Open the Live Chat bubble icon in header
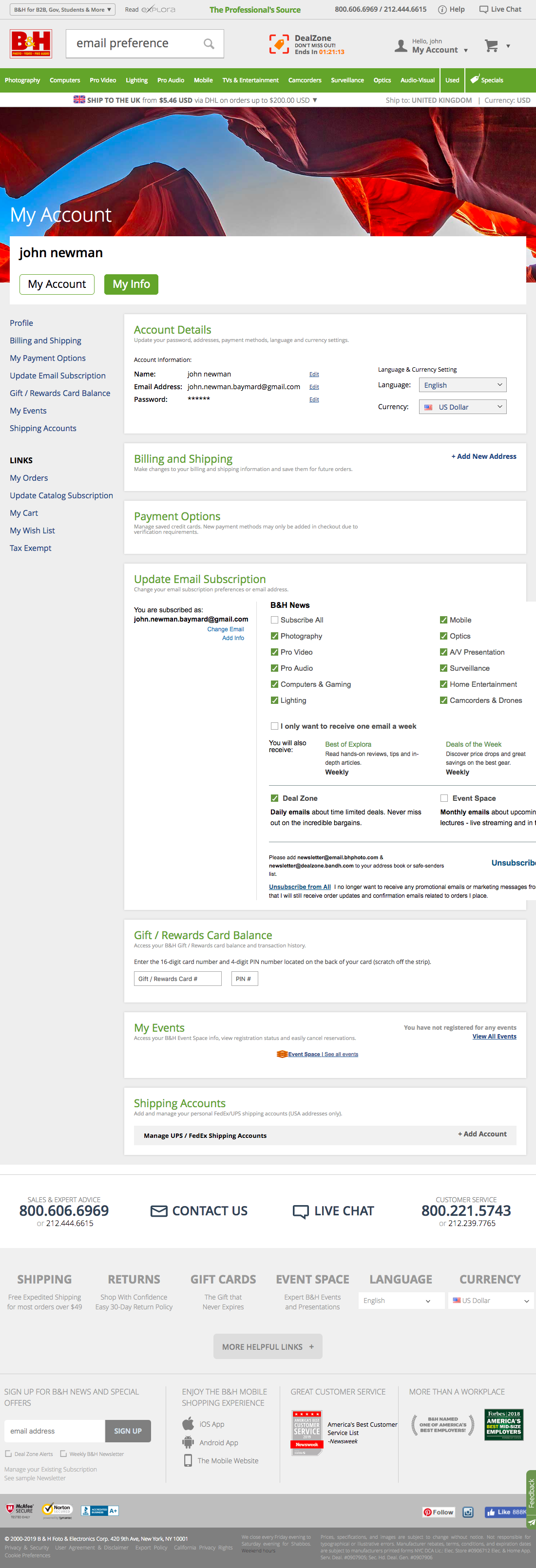Image resolution: width=536 pixels, height=1568 pixels. coord(483,9)
